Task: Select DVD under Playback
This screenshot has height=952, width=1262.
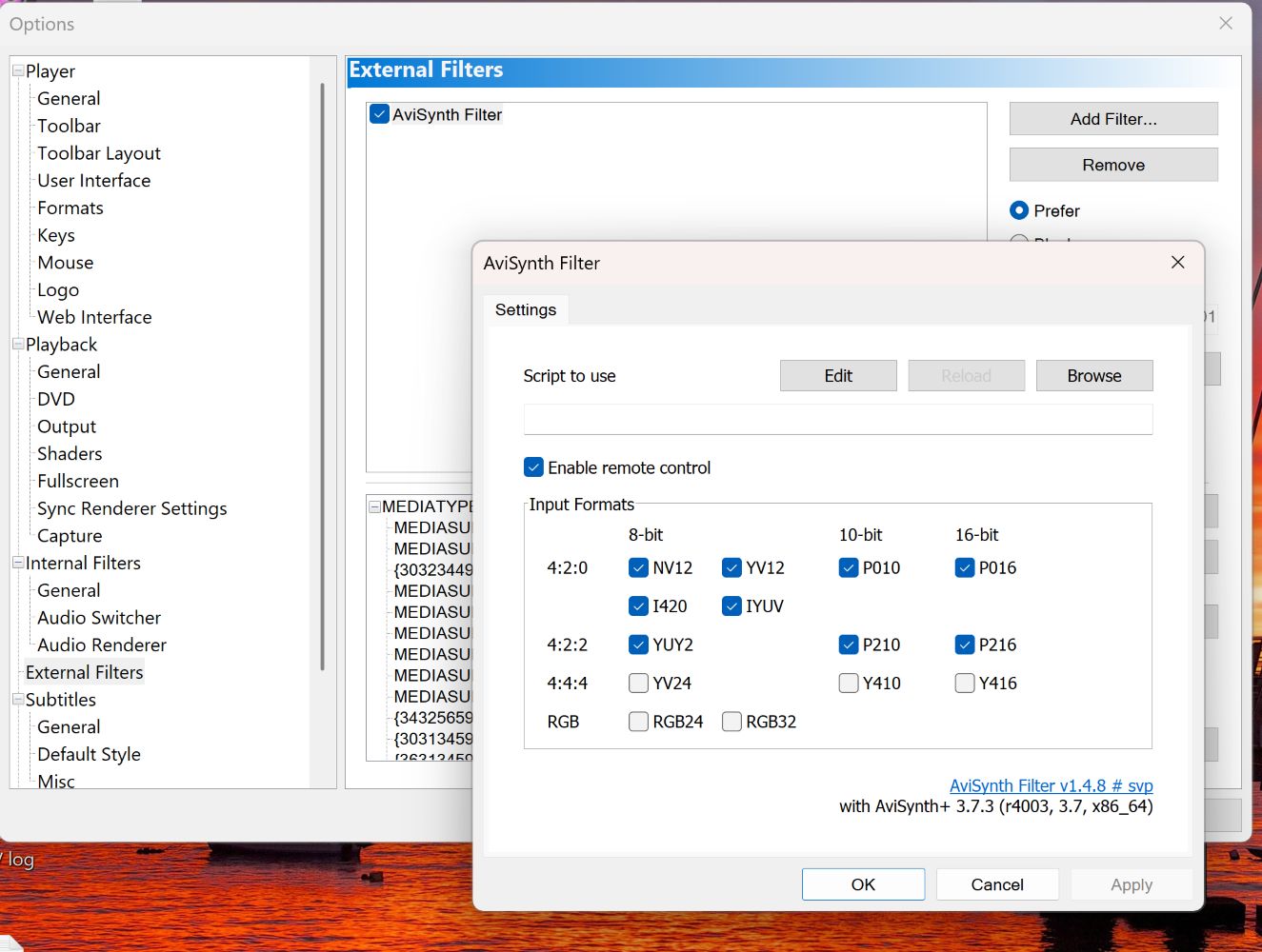Action: (x=56, y=399)
